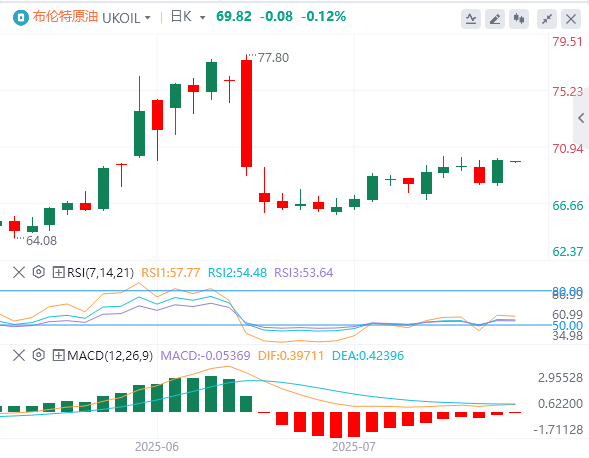The width and height of the screenshot is (589, 458).
Task: Open RSI indicator settings gear
Action: point(39,272)
